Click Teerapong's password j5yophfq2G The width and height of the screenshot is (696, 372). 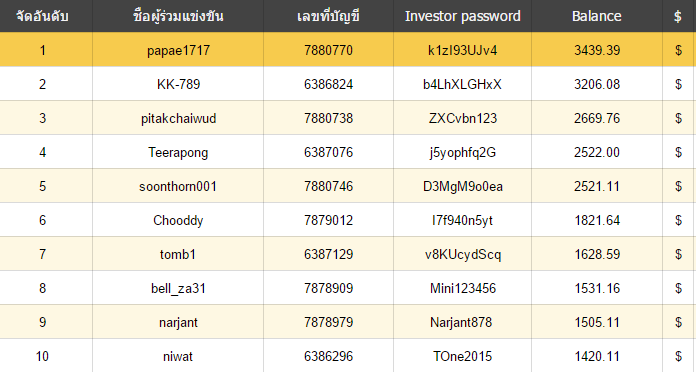(x=463, y=153)
